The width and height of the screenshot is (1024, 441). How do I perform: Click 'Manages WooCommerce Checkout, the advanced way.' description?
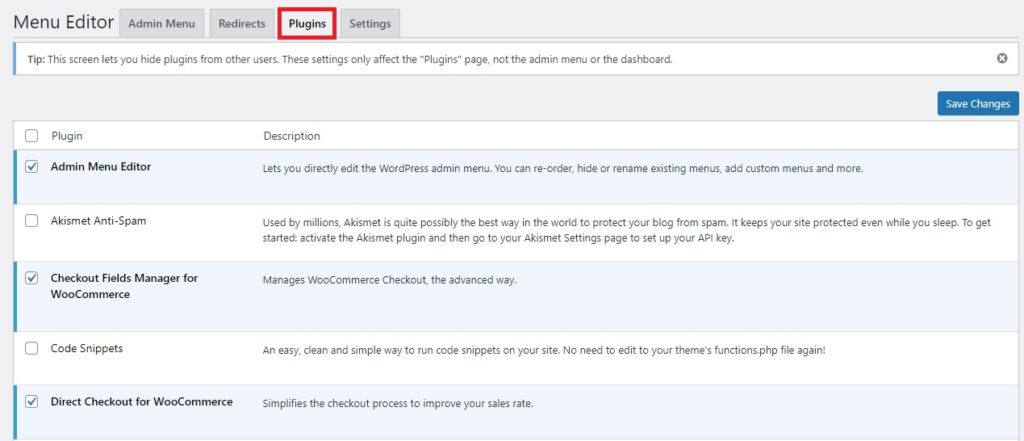click(x=389, y=280)
